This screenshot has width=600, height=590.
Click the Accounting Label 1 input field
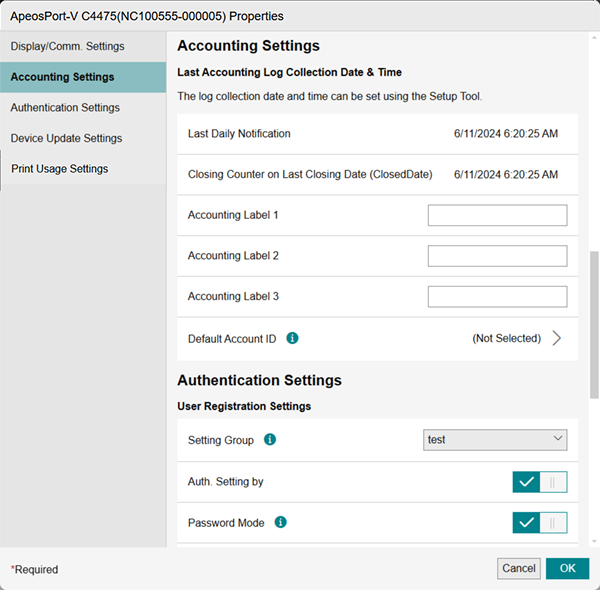pos(497,215)
